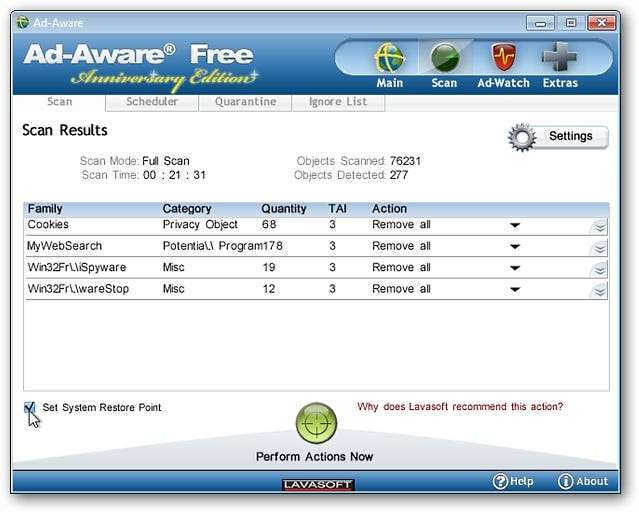Sort by Quantity column header

click(284, 209)
